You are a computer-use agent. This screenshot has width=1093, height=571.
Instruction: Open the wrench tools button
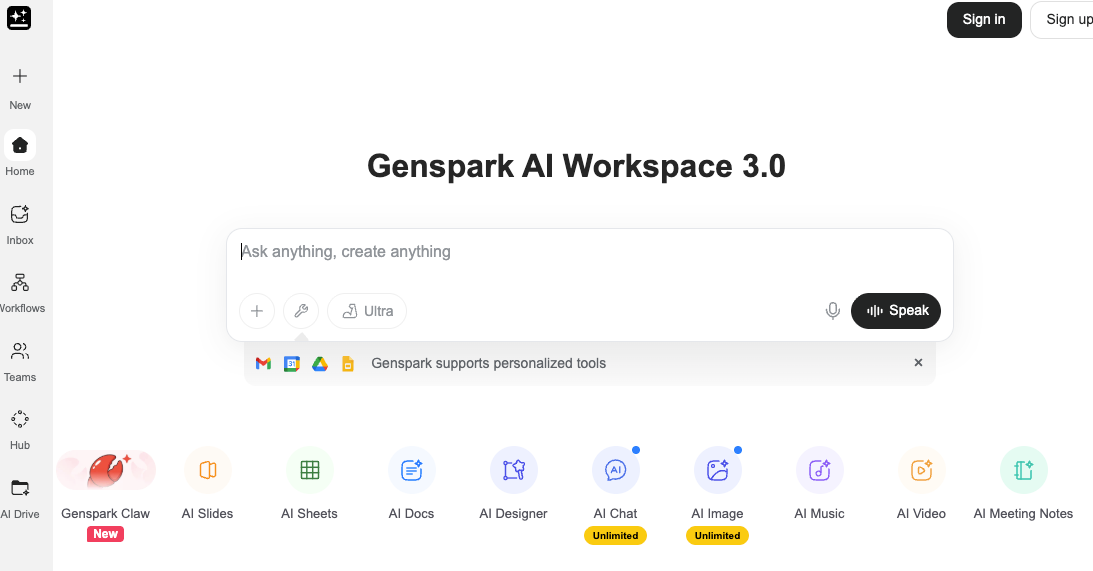[x=301, y=311]
